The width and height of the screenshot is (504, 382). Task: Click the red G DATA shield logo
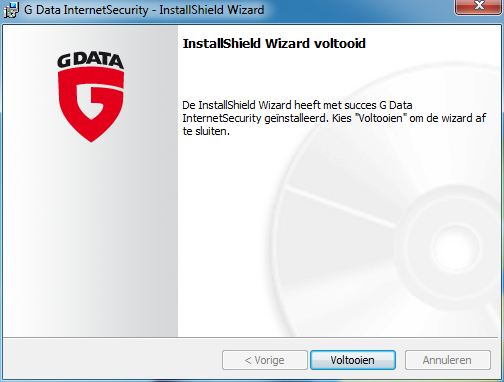point(91,104)
